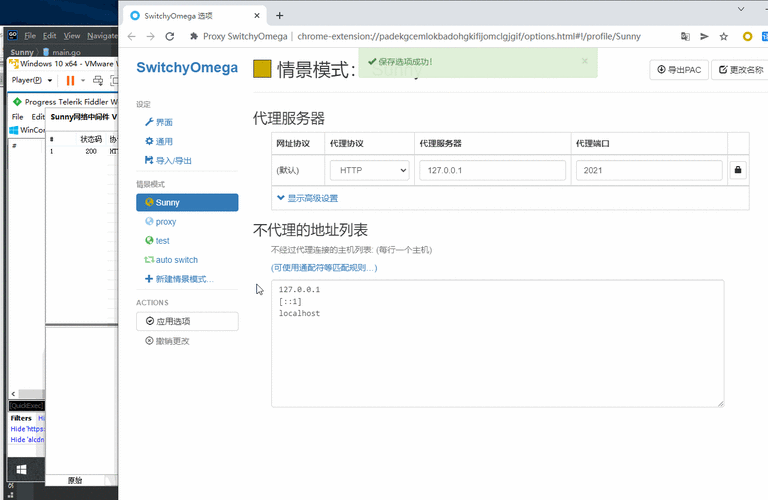Click the Fiddler Filters label
Screen dimensions: 768x500
tap(21, 418)
